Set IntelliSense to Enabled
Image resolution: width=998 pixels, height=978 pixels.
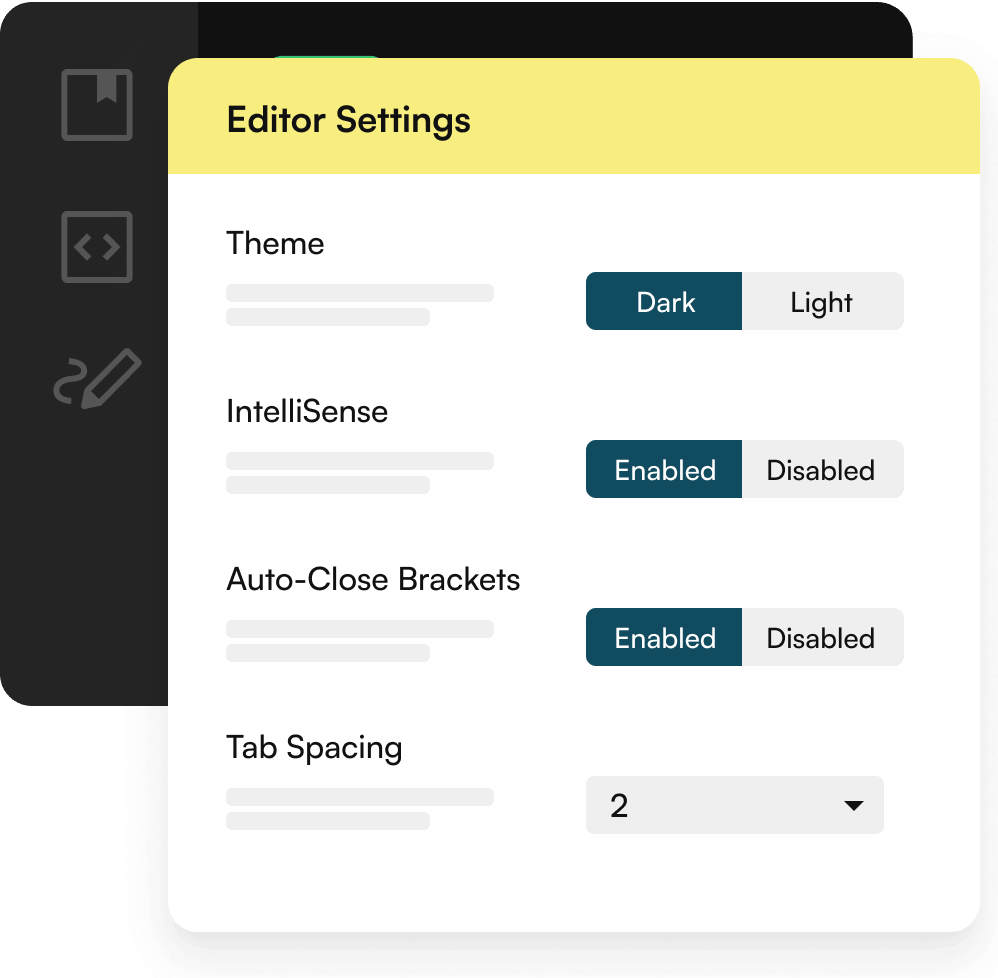pyautogui.click(x=664, y=470)
